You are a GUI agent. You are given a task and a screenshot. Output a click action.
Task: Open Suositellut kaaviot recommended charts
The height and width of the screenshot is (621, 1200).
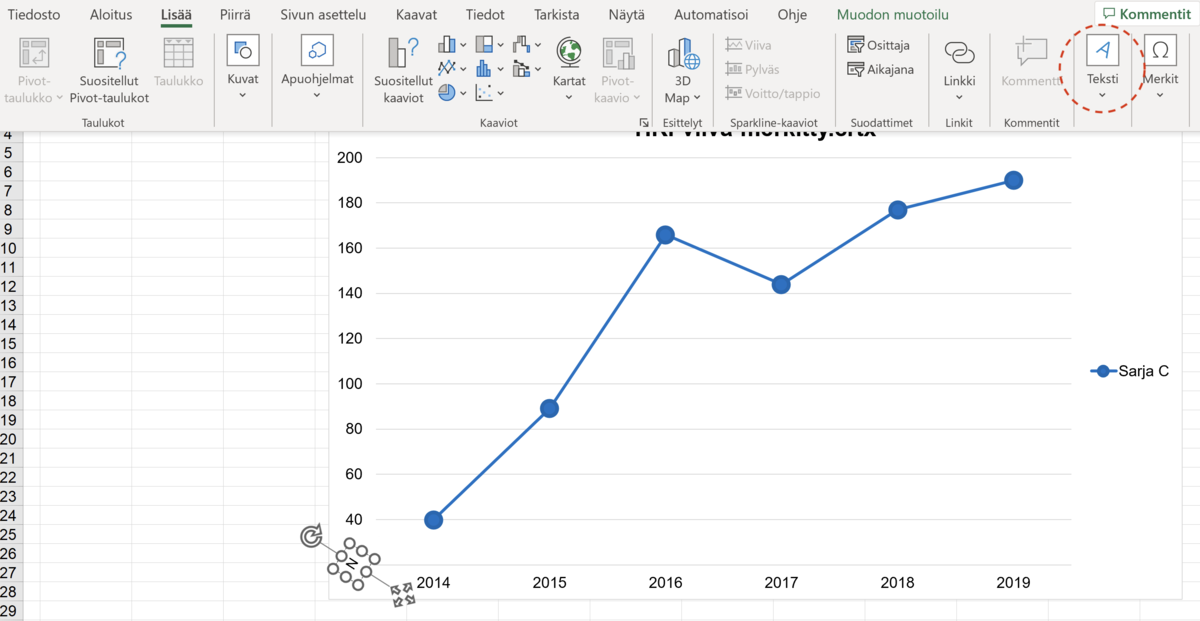(404, 54)
